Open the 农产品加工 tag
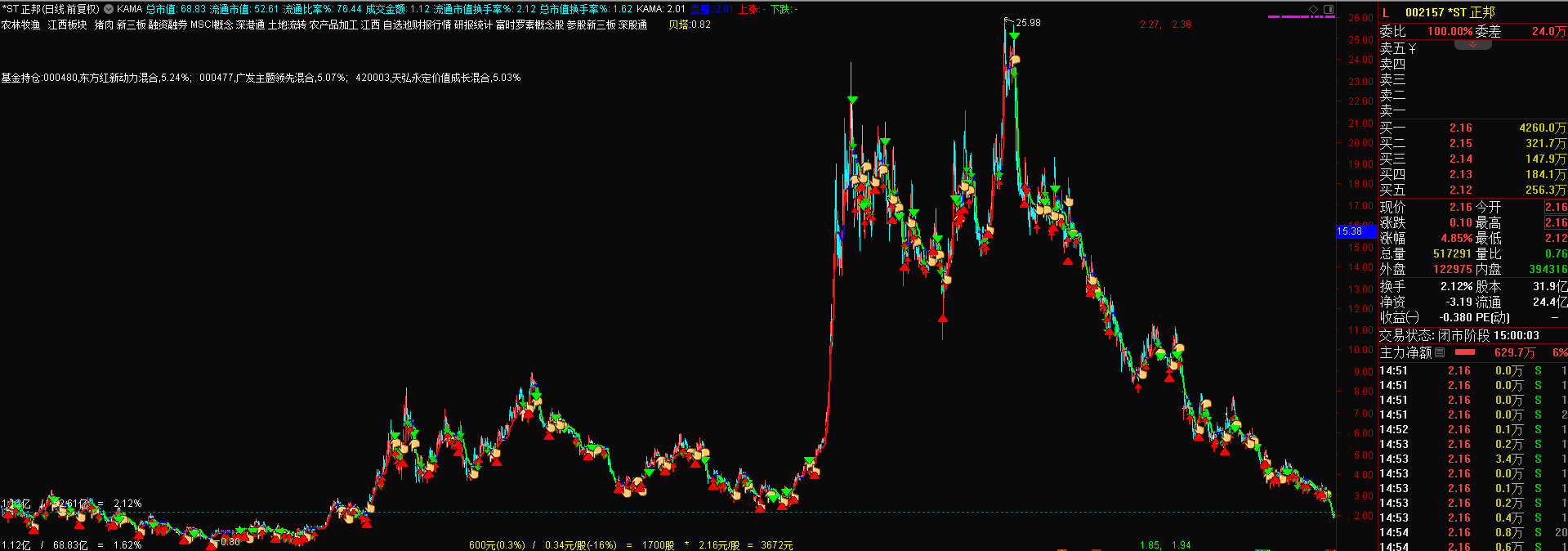Image resolution: width=1568 pixels, height=551 pixels. (x=333, y=25)
